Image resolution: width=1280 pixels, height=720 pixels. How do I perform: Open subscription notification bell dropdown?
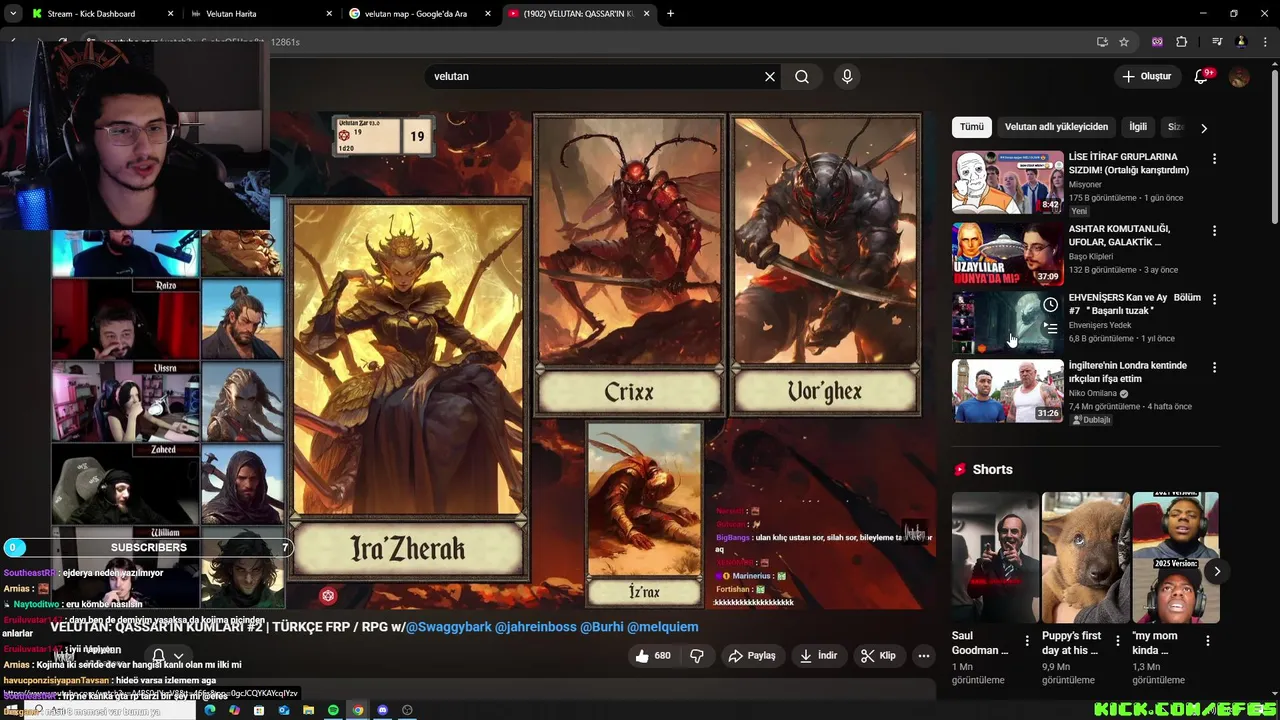tap(167, 656)
